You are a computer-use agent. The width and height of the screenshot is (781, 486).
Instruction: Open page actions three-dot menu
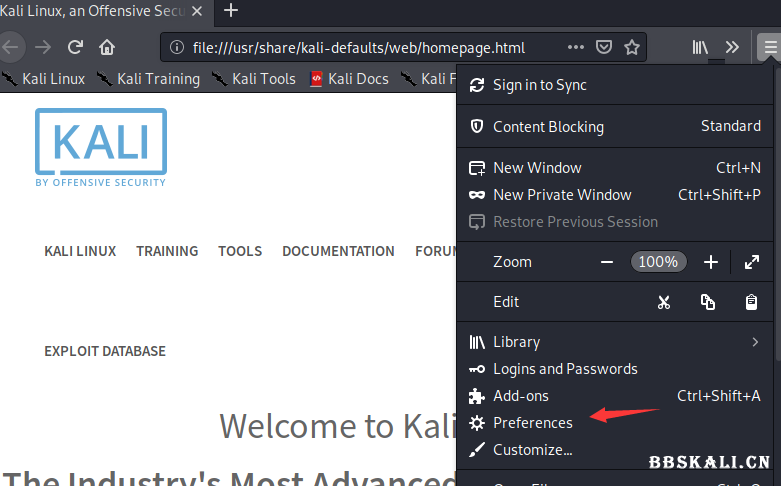(x=576, y=47)
